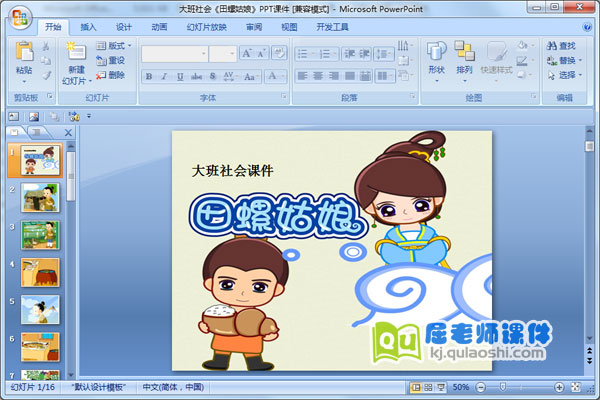The image size is (600, 400).
Task: Expand the Select (选择) dropdown
Action: pyautogui.click(x=565, y=75)
